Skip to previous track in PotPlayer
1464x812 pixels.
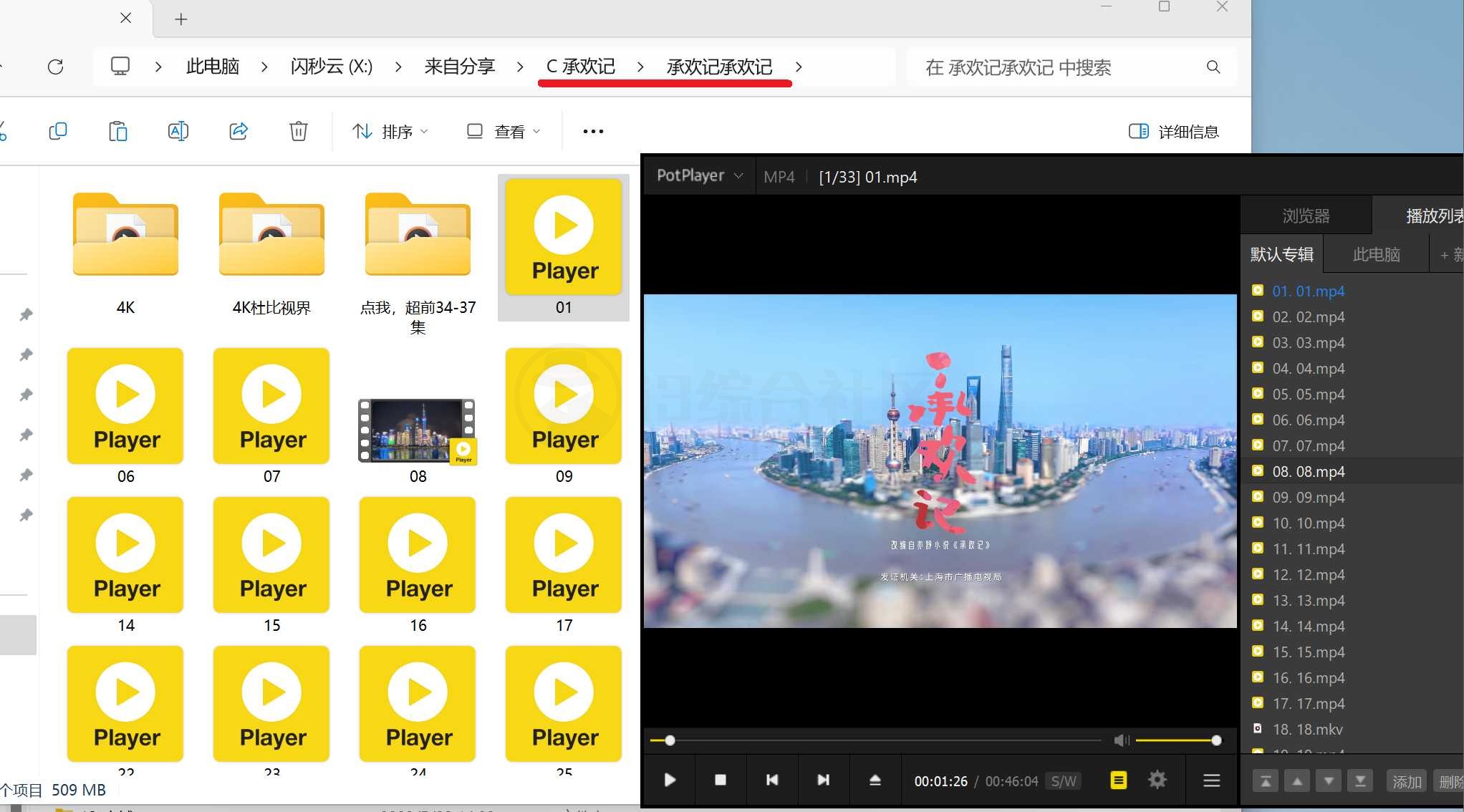772,780
